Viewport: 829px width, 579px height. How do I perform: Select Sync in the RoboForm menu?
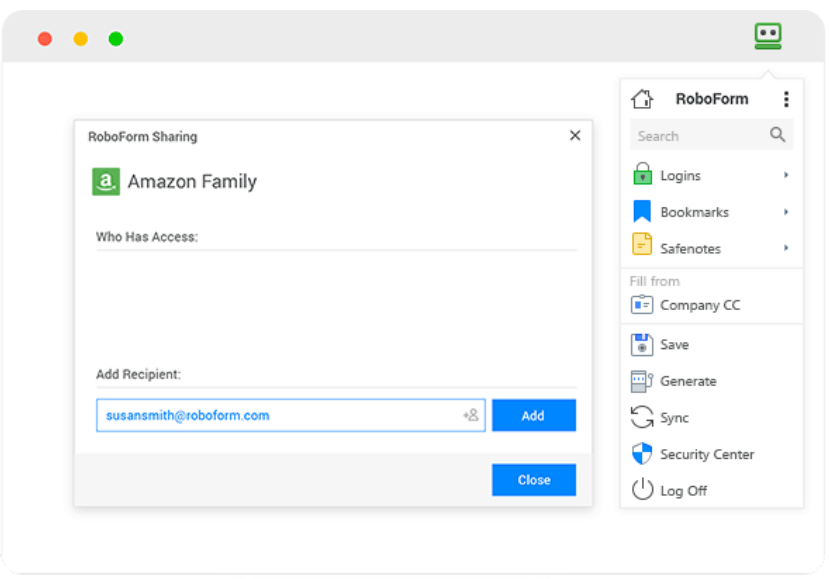tap(674, 418)
